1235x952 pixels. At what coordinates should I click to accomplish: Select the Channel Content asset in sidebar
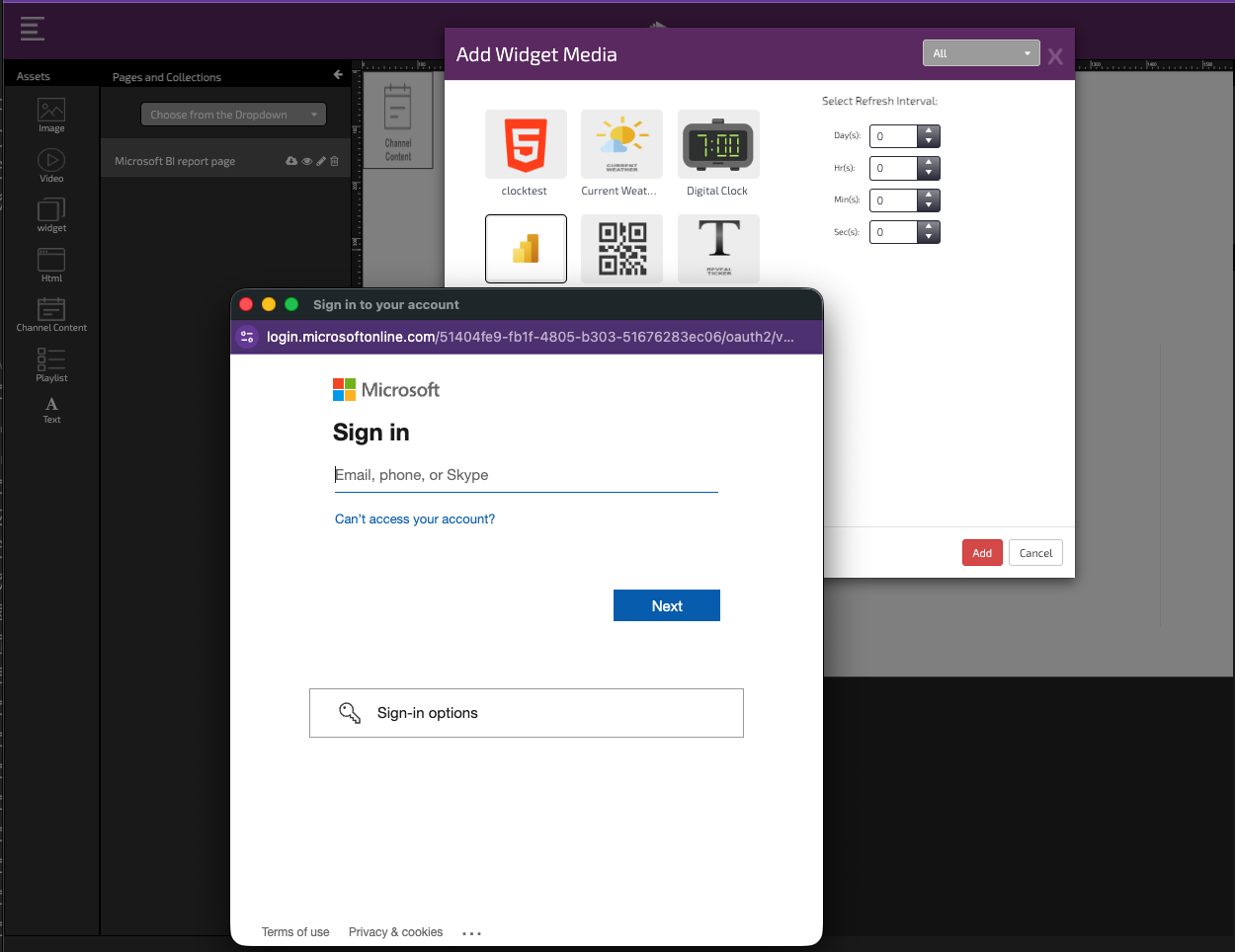pos(51,315)
